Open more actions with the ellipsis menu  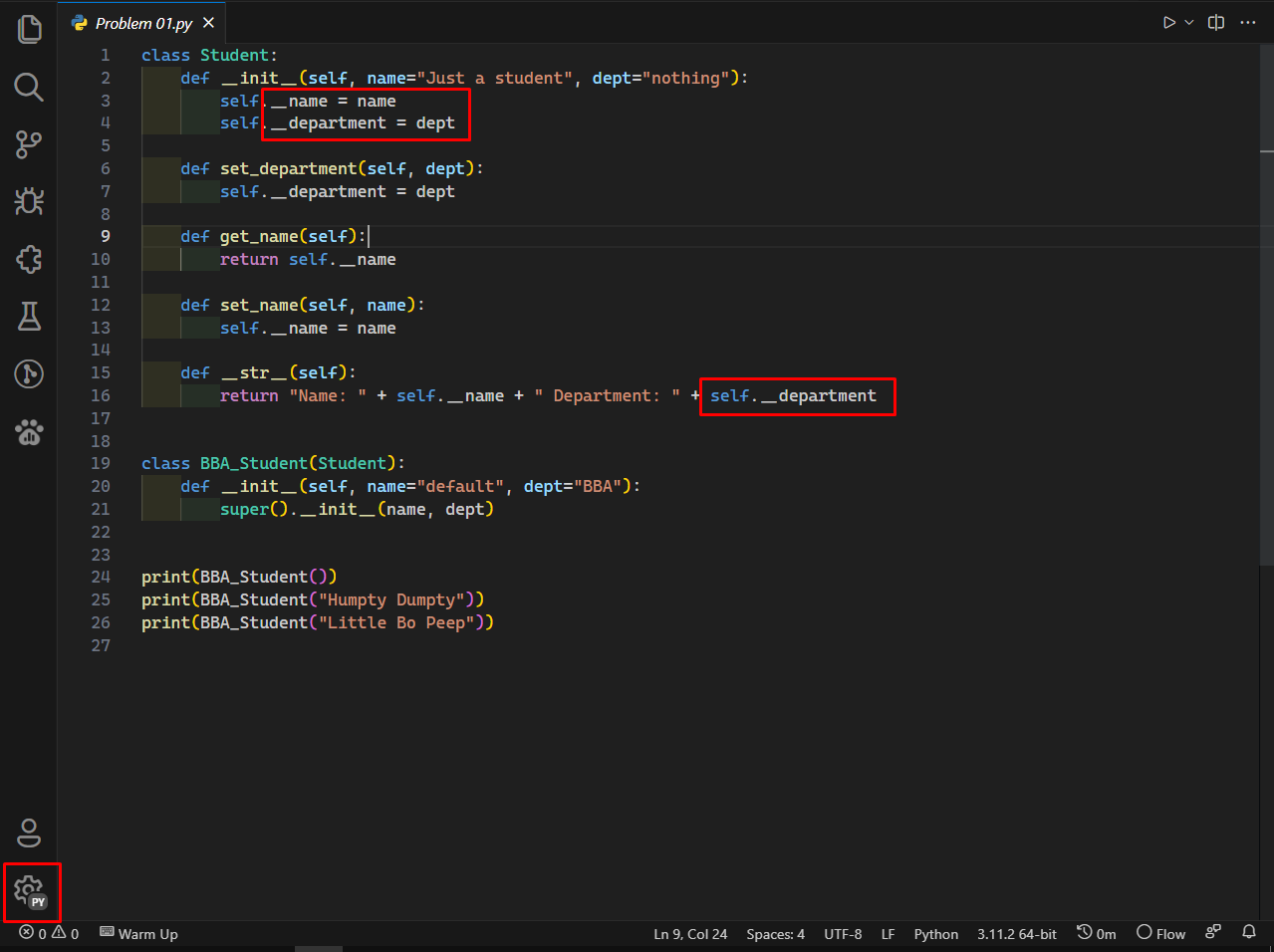(1248, 21)
